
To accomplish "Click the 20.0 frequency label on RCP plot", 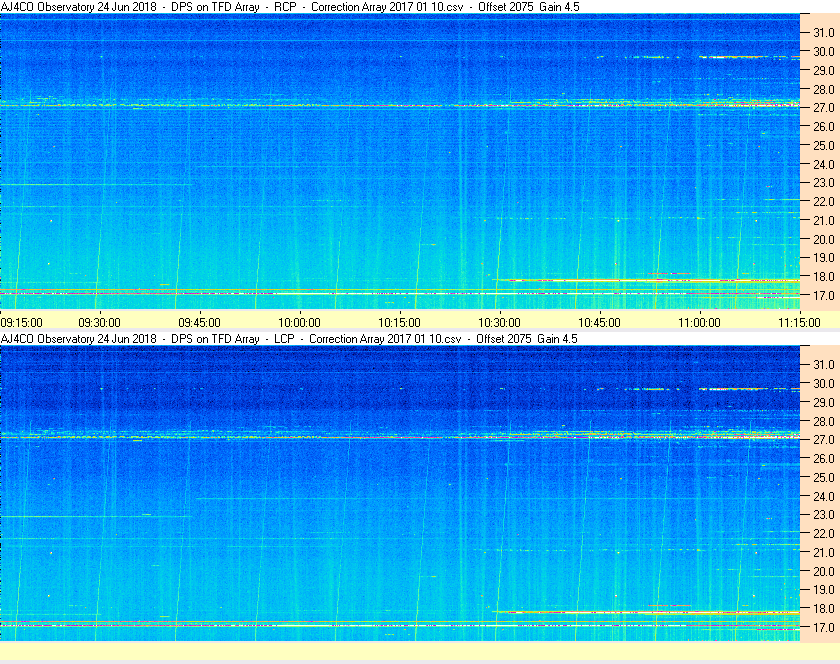I will point(824,239).
